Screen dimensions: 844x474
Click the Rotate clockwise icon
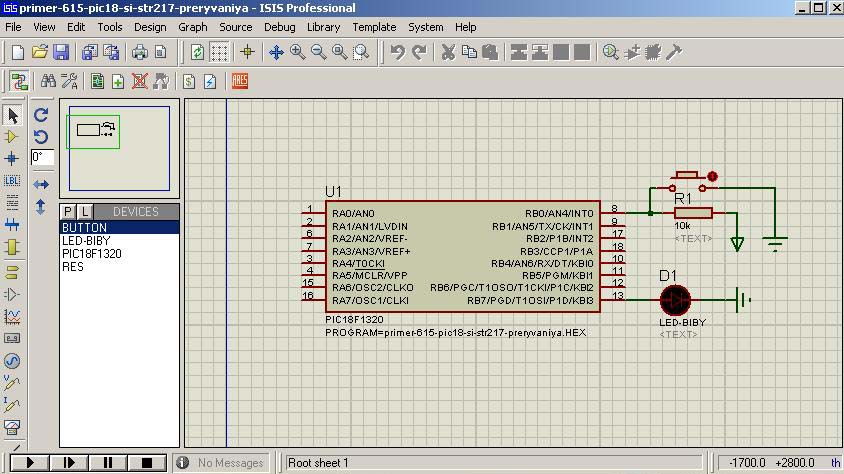pyautogui.click(x=41, y=115)
